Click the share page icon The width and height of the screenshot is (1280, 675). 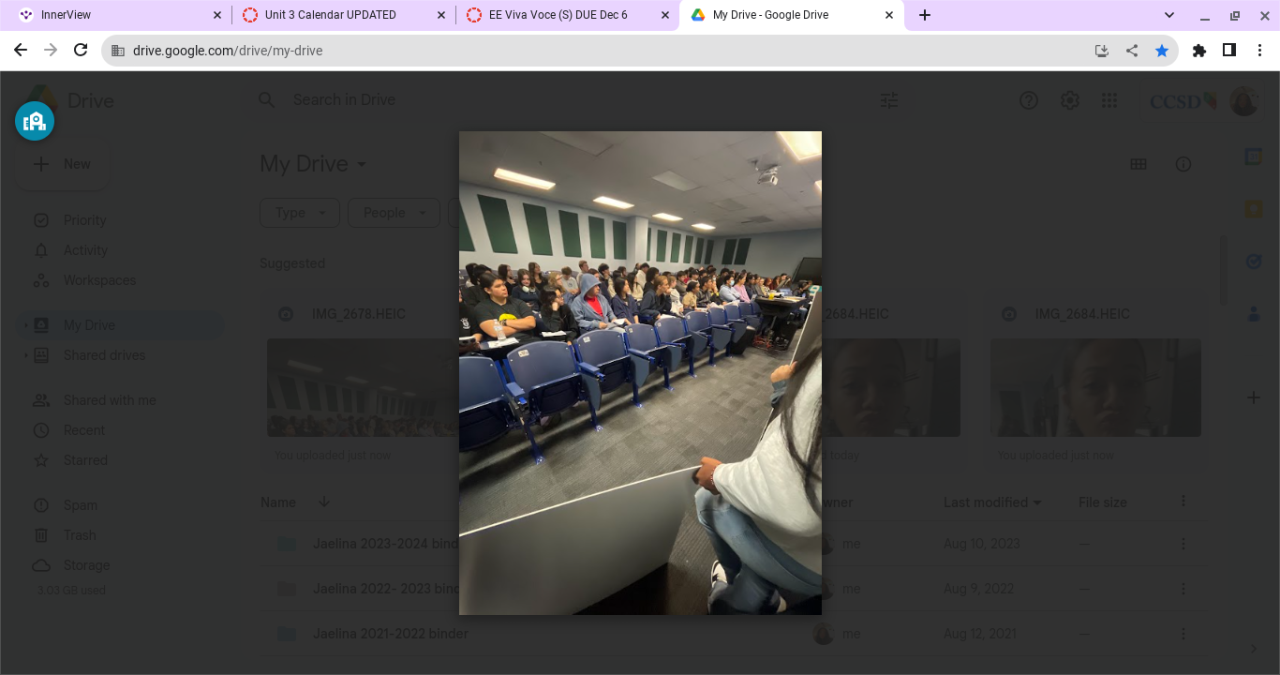pos(1132,50)
